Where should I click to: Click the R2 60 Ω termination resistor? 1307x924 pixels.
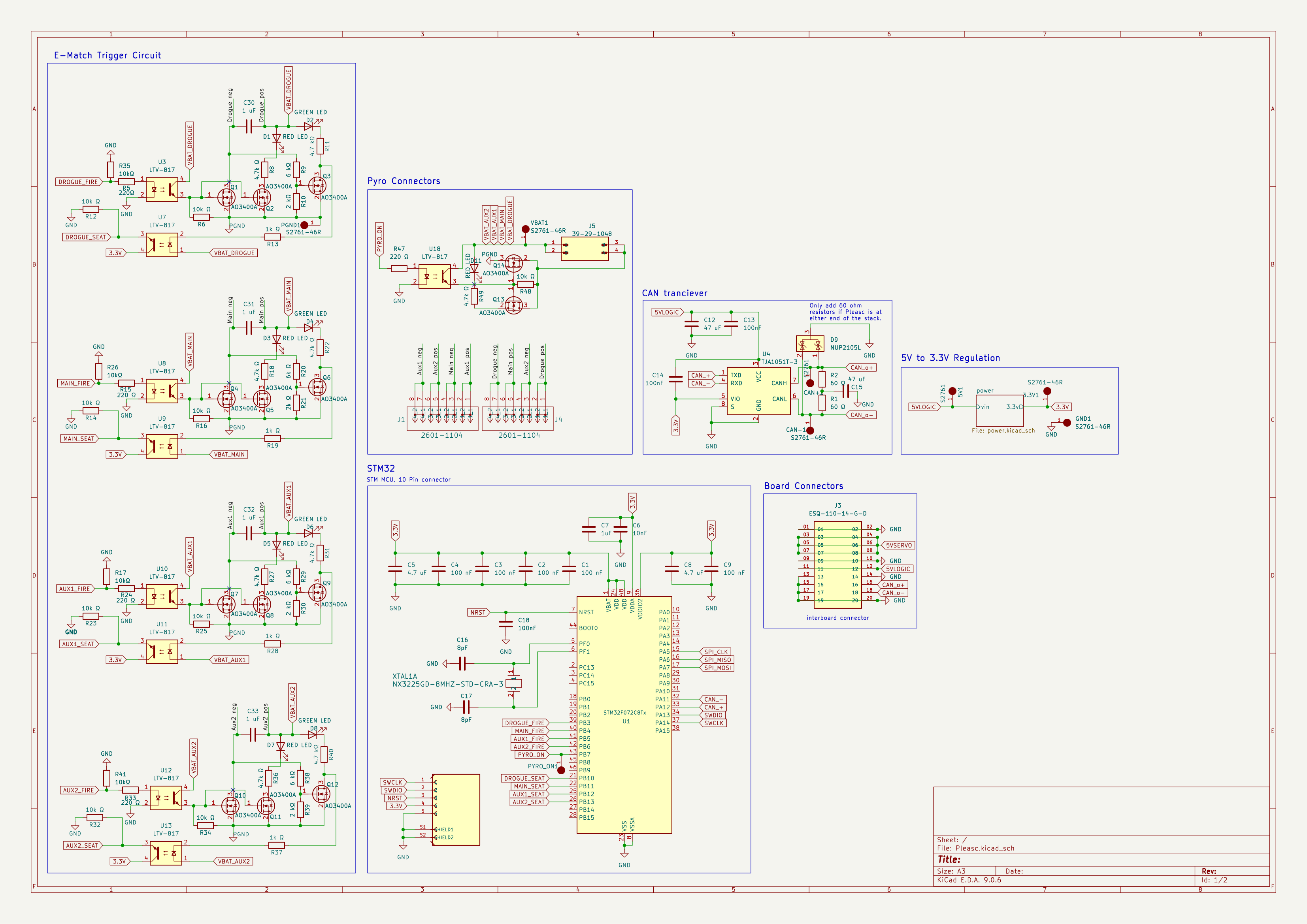[822, 380]
